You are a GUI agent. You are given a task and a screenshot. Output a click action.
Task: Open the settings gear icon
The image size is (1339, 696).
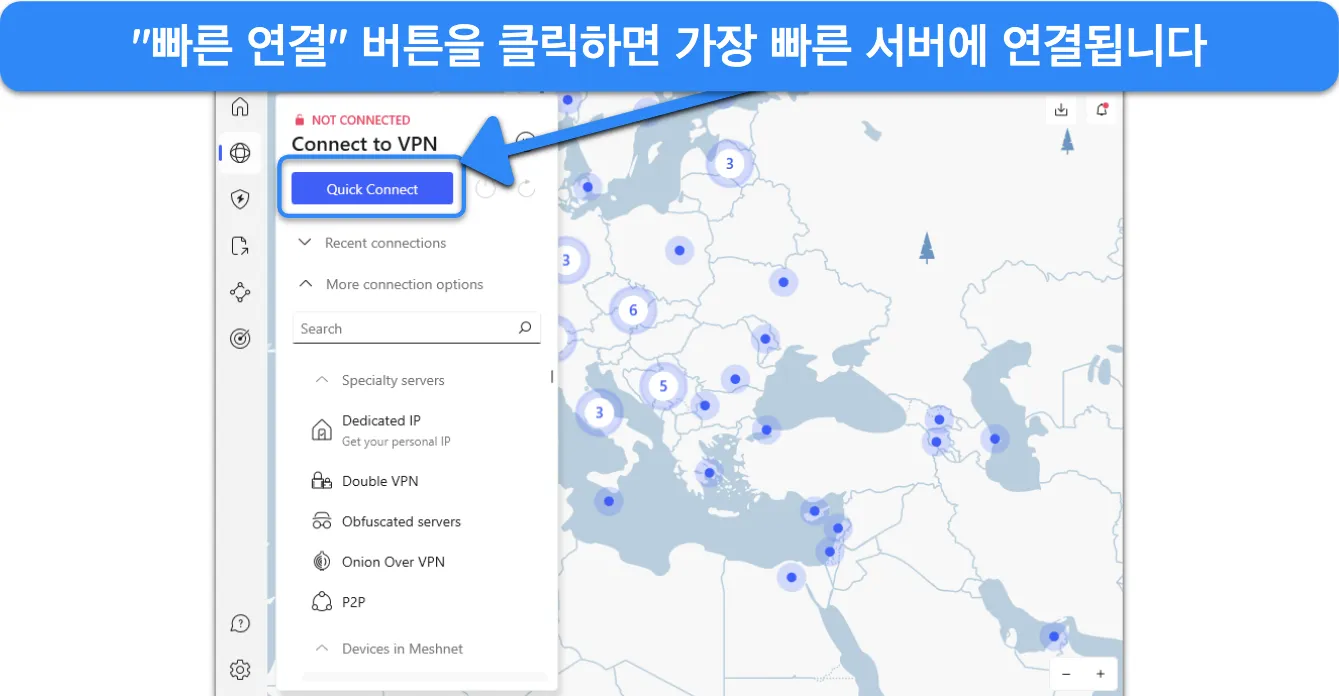[x=240, y=670]
